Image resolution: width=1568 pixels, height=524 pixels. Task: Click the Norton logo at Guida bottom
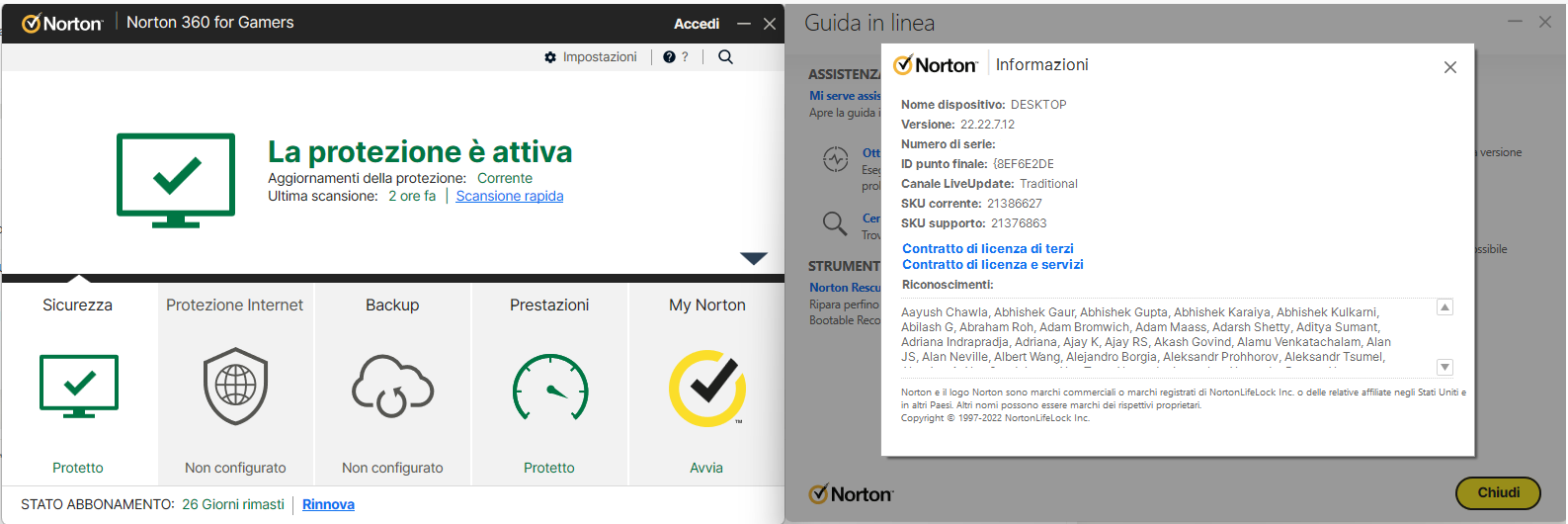[x=852, y=493]
